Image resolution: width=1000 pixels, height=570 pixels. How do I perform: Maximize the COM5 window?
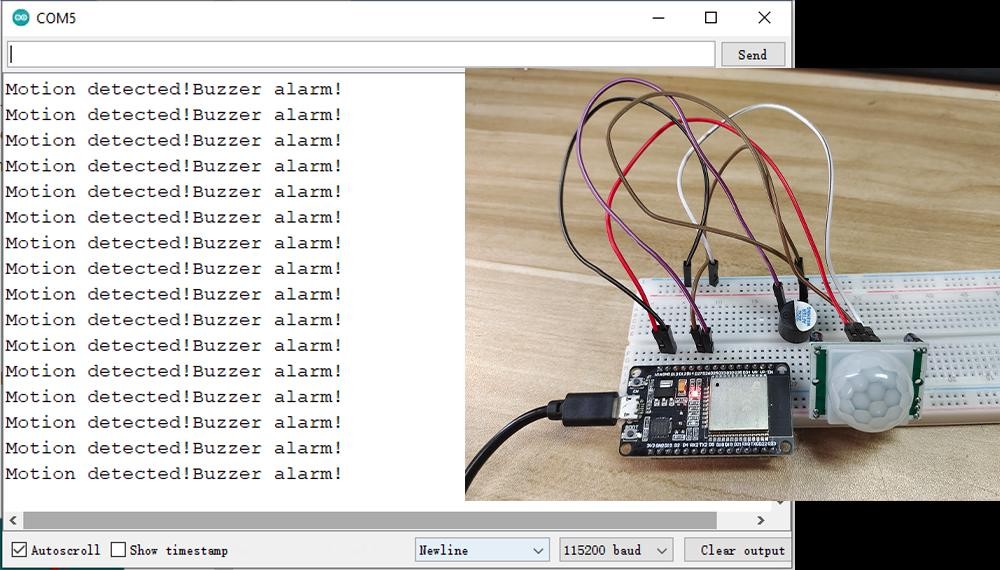pyautogui.click(x=711, y=18)
